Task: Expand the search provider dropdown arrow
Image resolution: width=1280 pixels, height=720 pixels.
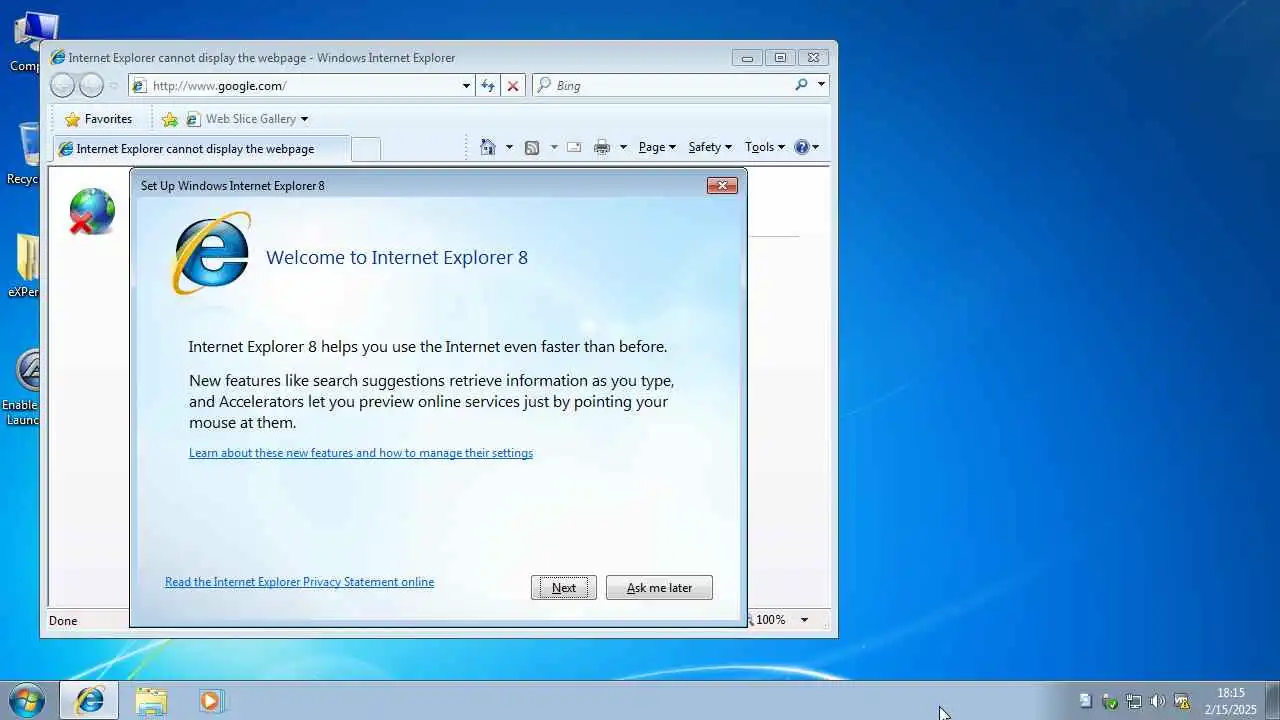Action: pos(821,85)
